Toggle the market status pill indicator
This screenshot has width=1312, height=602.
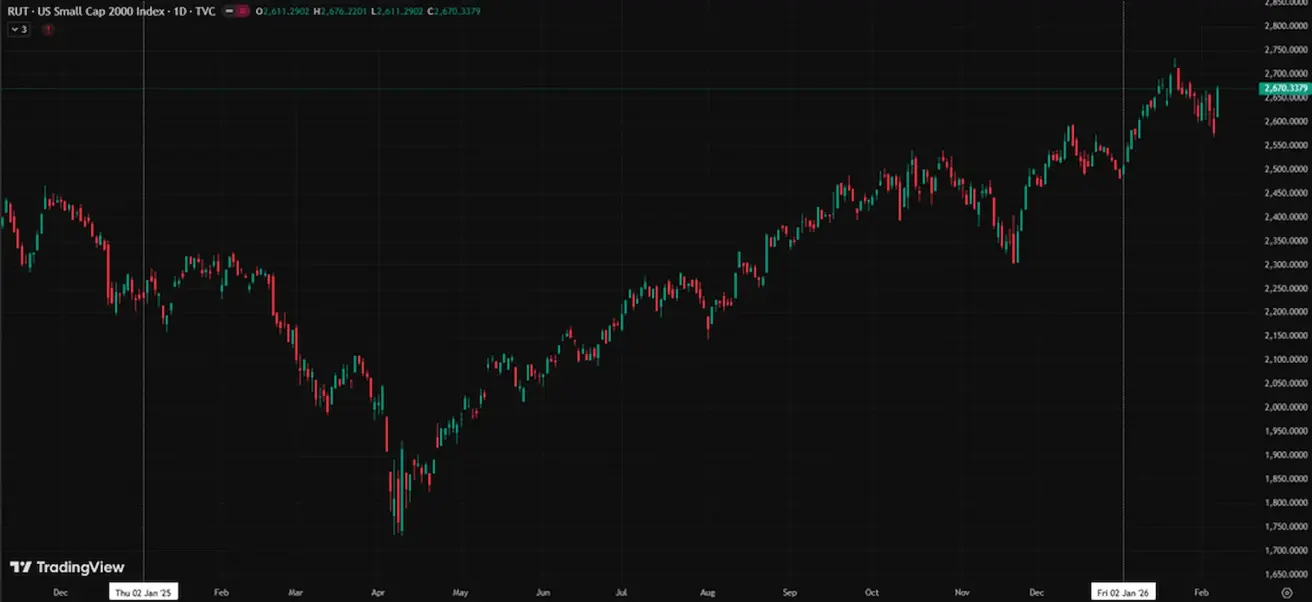point(235,11)
